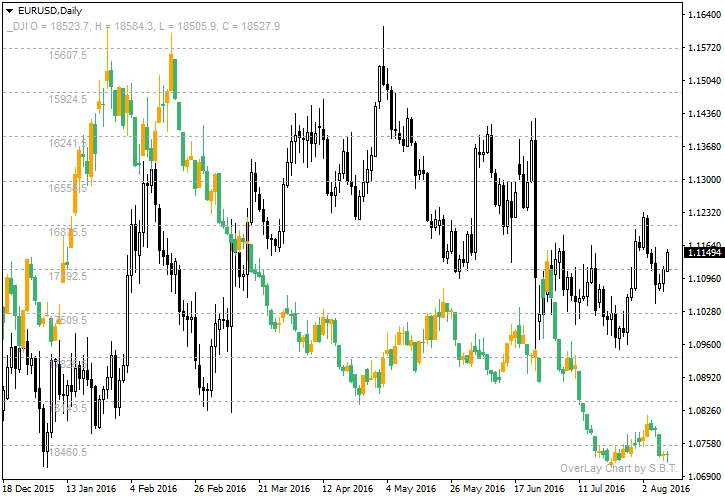
Task: Click the 21 Mar 2016 date label
Action: pos(284,489)
